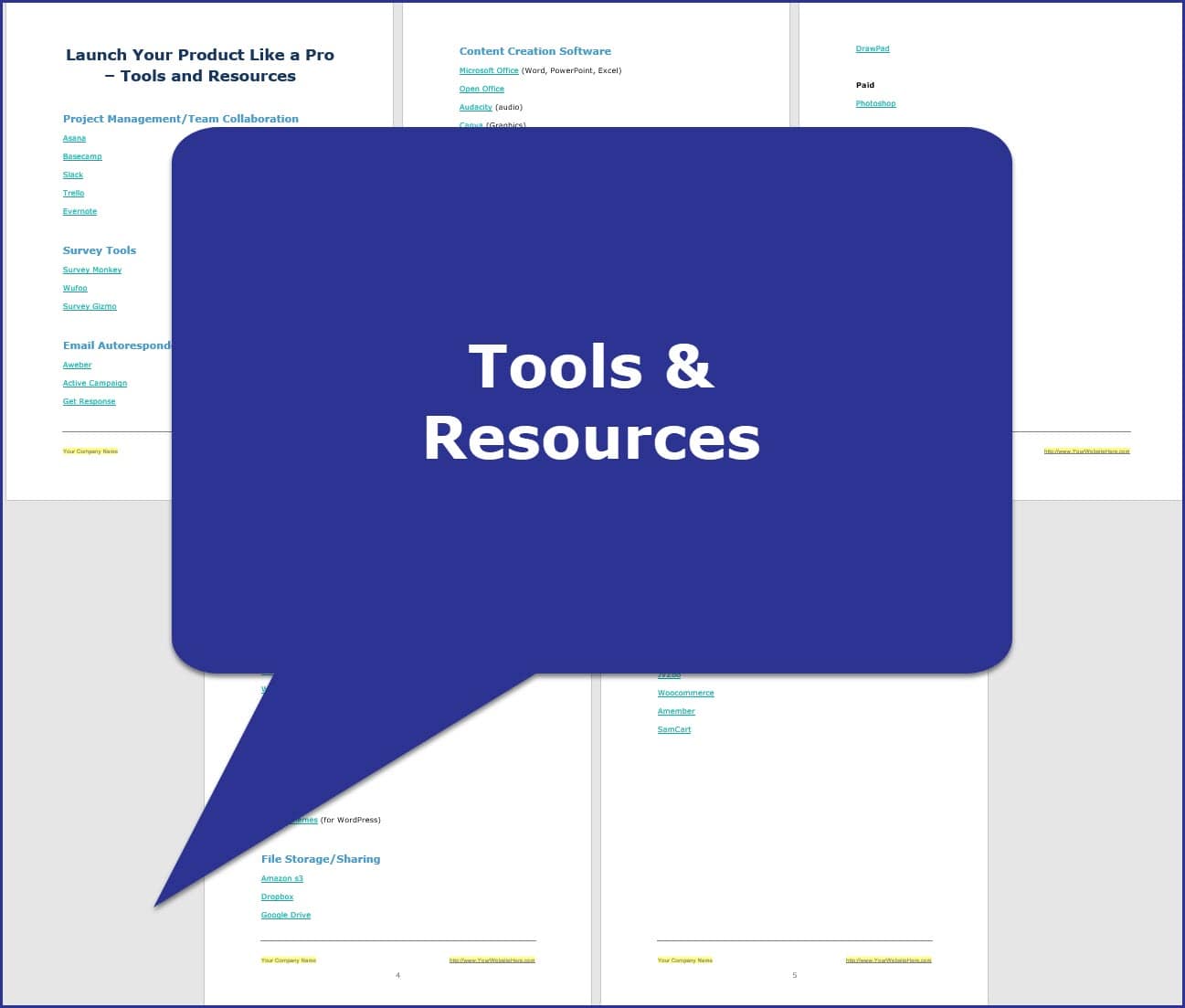Image resolution: width=1185 pixels, height=1008 pixels.
Task: Click the Woocommerce link
Action: point(686,693)
